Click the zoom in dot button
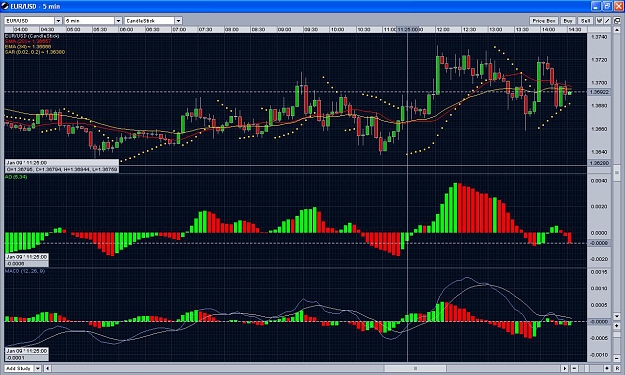 [x=607, y=368]
